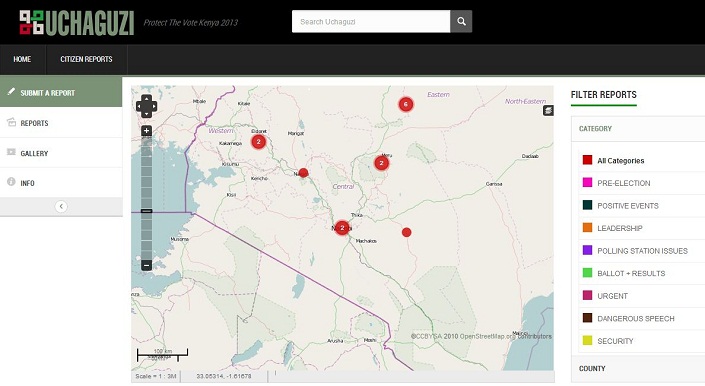
Task: Click the green Ballot + Results swatch
Action: [587, 272]
